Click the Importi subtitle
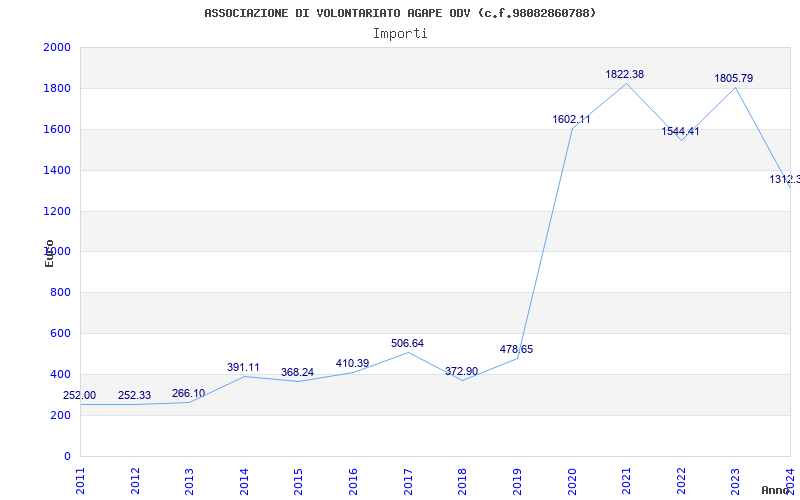The image size is (800, 500). [x=400, y=34]
